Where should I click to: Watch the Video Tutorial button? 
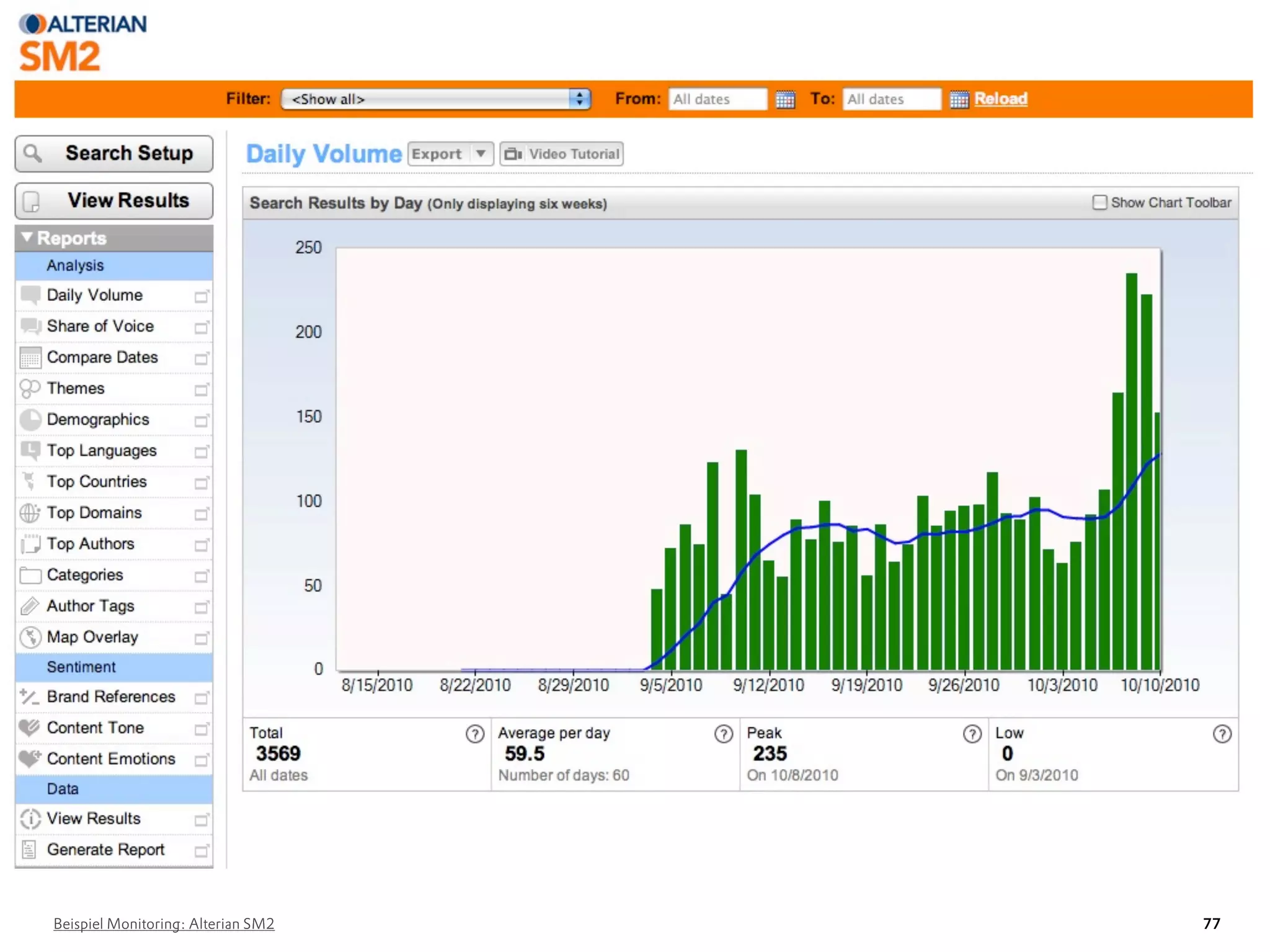point(561,154)
